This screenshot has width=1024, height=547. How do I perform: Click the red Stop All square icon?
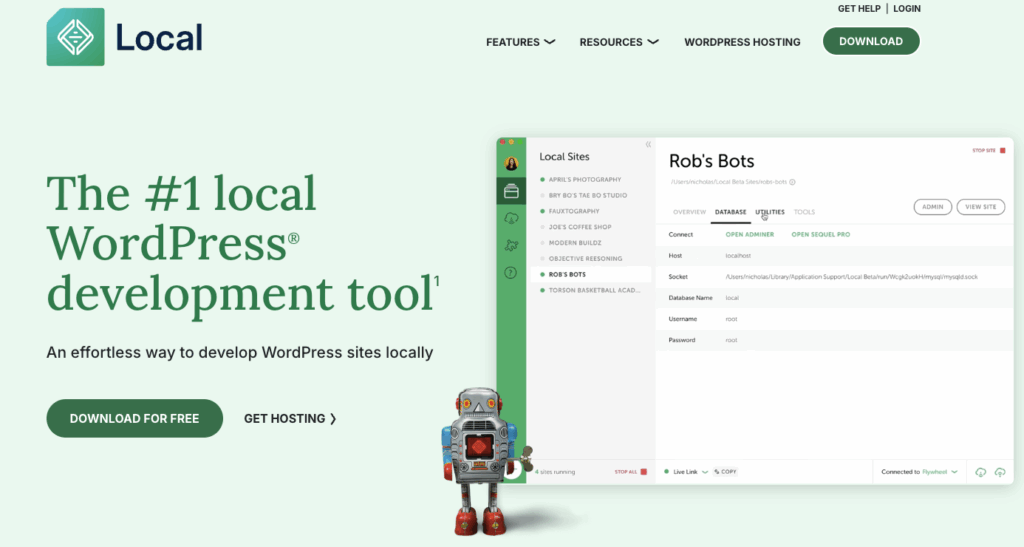643,472
